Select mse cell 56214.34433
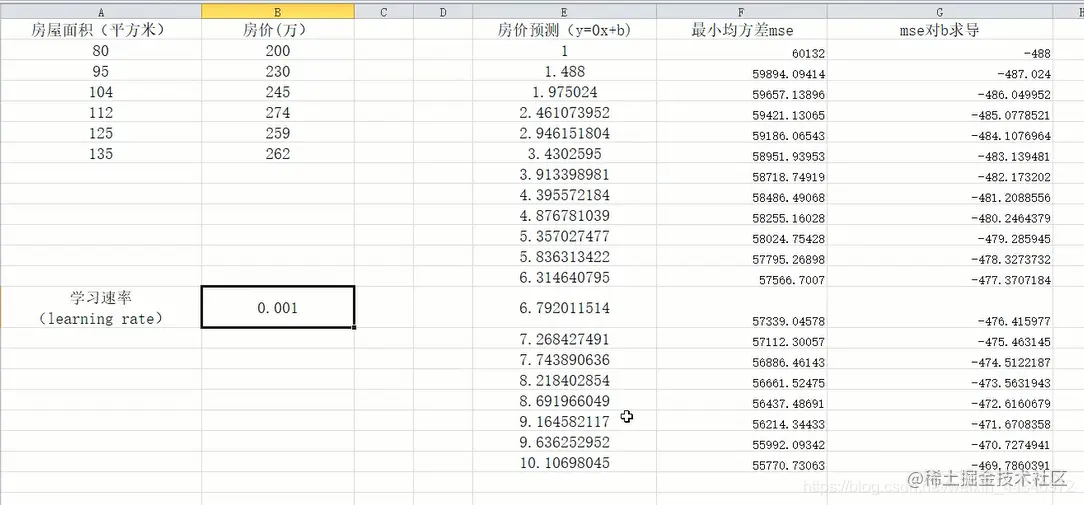Viewport: 1084px width, 505px height. coord(742,421)
